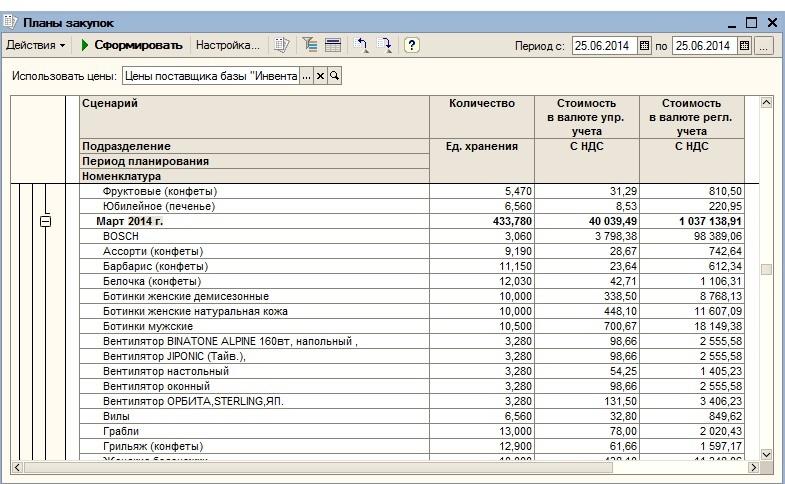Click the Ед. хранения header cell
785x484 pixels.
(x=482, y=161)
